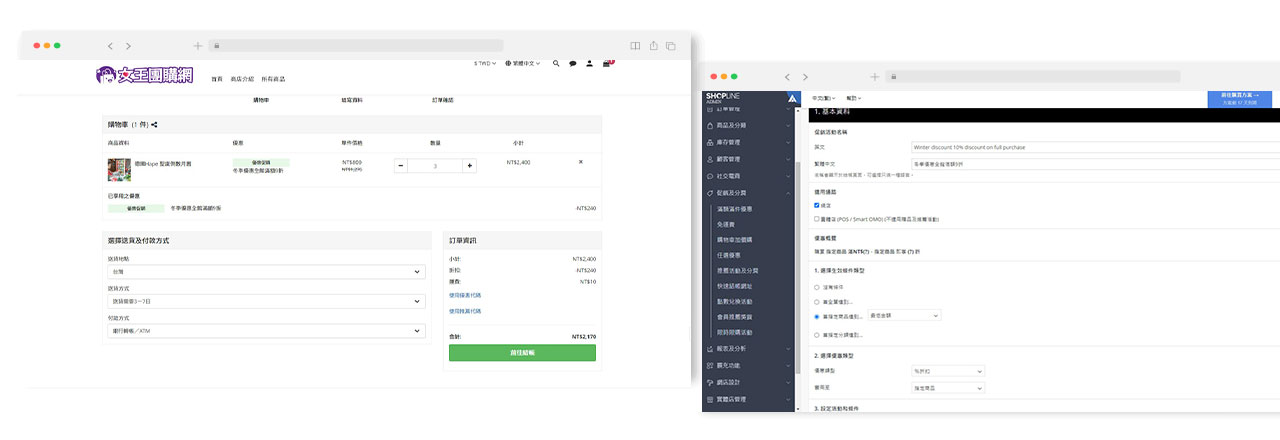This screenshot has width=1280, height=440.
Task: Click the 使用優惠代碼 link
Action: (x=465, y=295)
